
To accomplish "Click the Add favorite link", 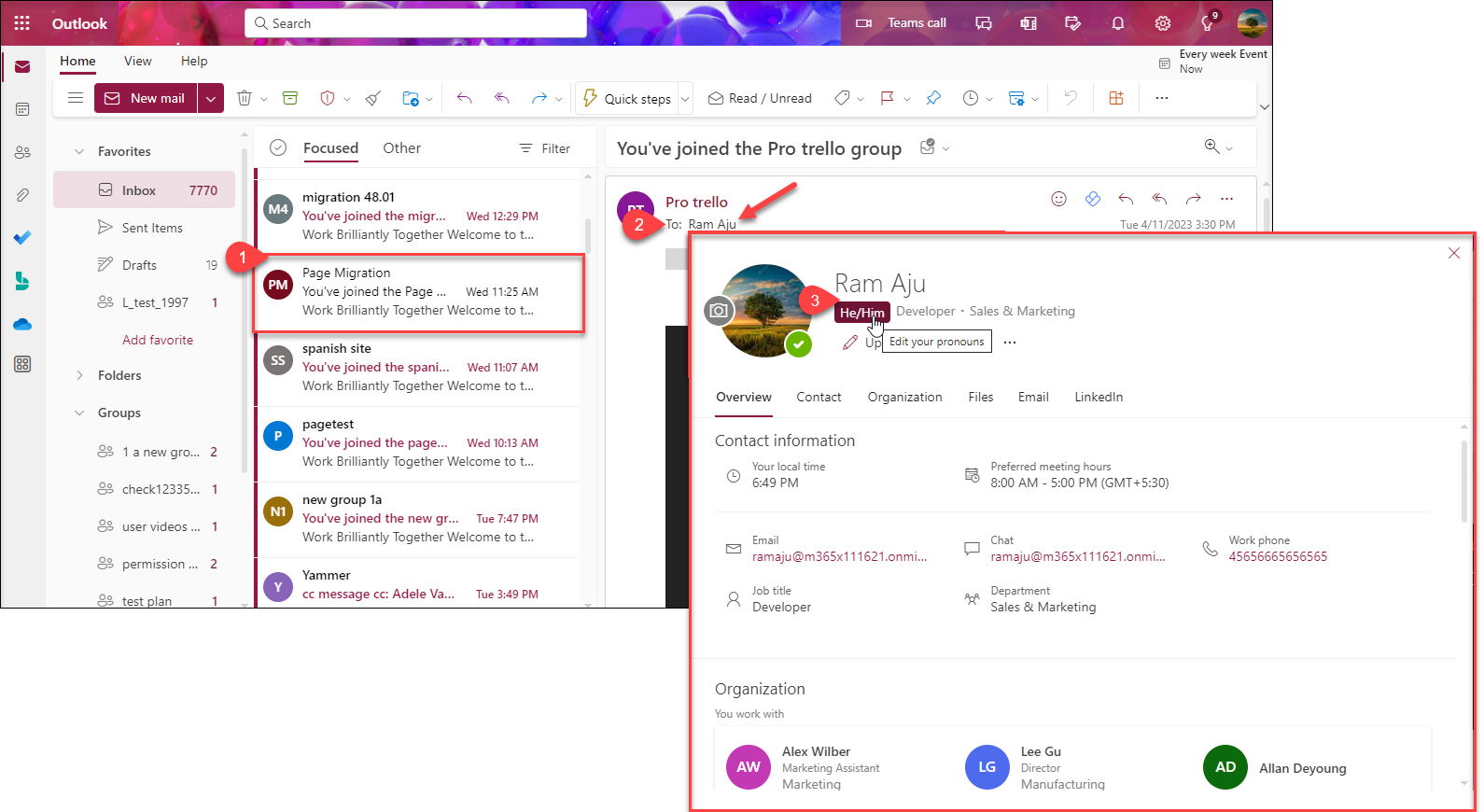I will click(x=158, y=340).
